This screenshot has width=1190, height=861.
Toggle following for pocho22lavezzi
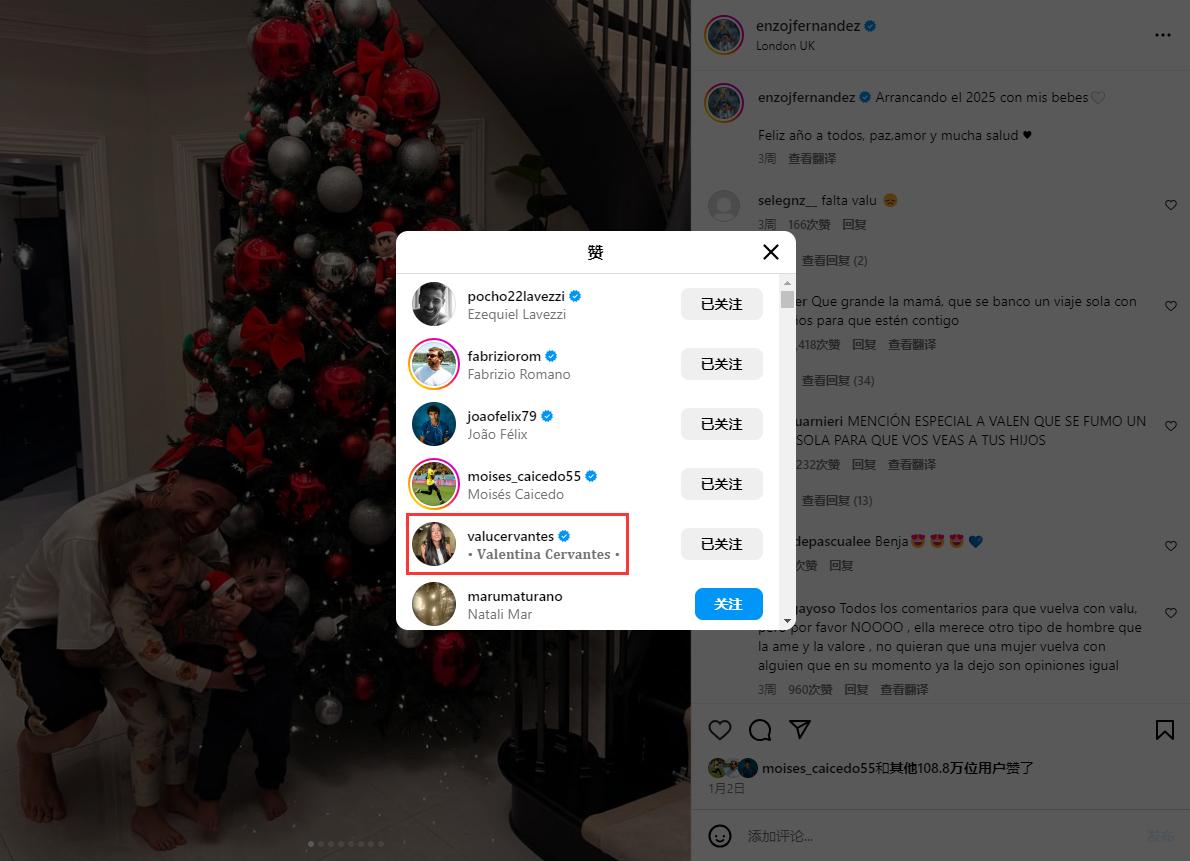point(721,304)
